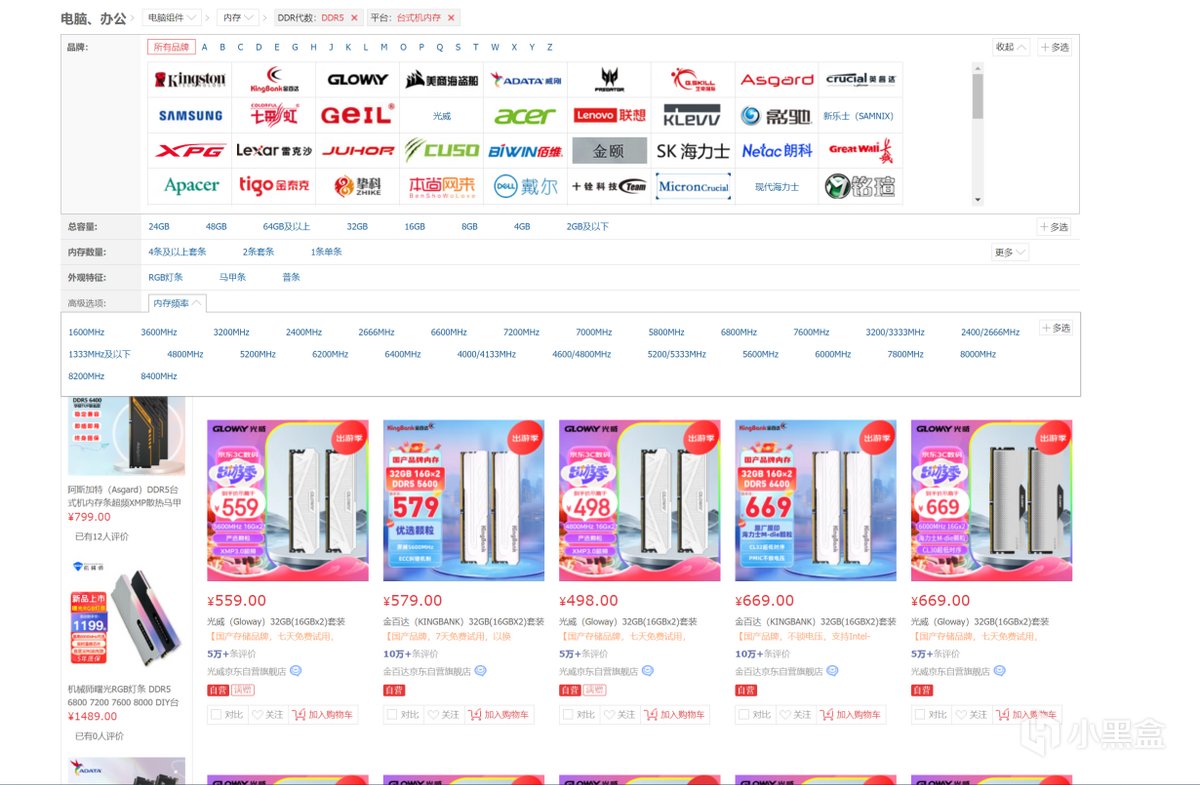The image size is (1200, 785).
Task: Open the 内存 breadcrumb dropdown
Action: [x=239, y=18]
